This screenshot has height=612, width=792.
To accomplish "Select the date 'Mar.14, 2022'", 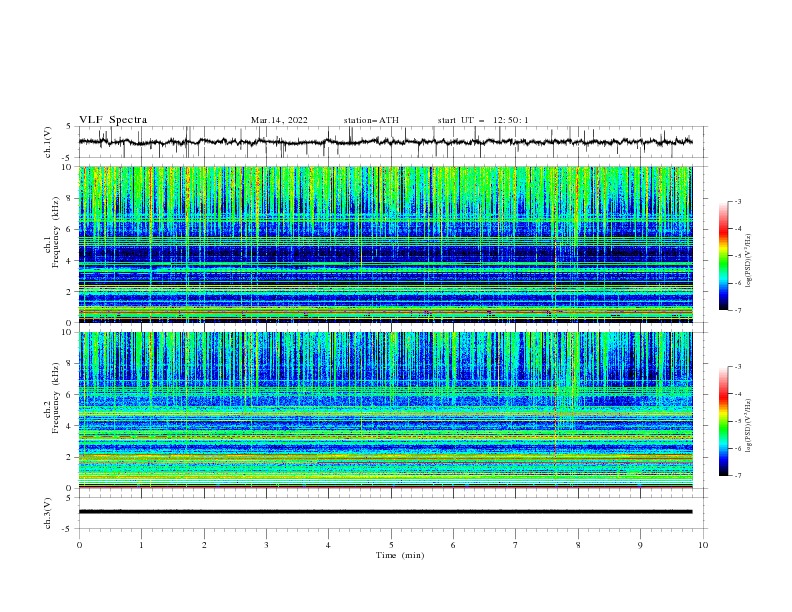I will pyautogui.click(x=279, y=120).
